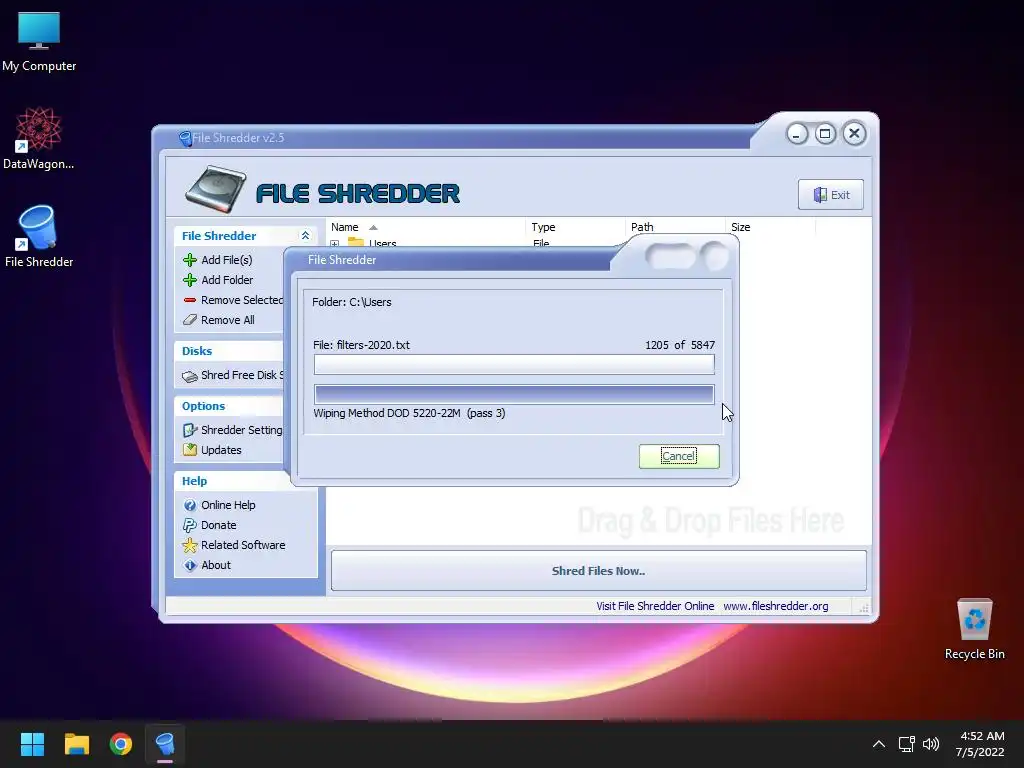Open the Donate entry
Screen dimensions: 1024x768
[219, 525]
